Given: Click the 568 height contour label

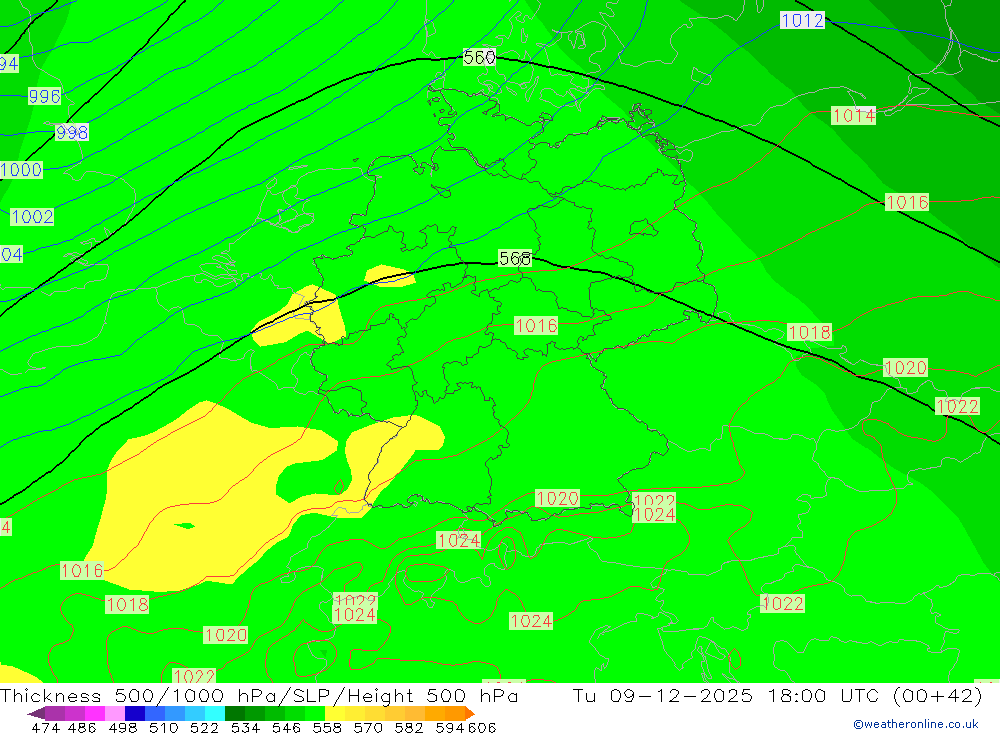Looking at the screenshot, I should [515, 258].
